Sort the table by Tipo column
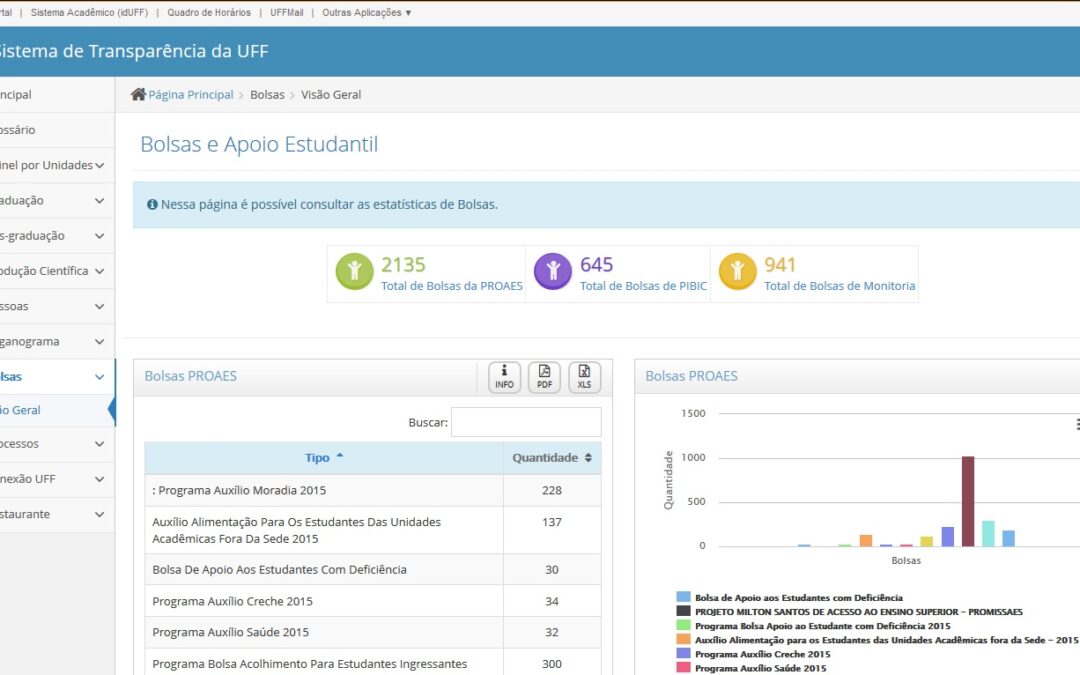Image resolution: width=1080 pixels, height=675 pixels. (323, 458)
